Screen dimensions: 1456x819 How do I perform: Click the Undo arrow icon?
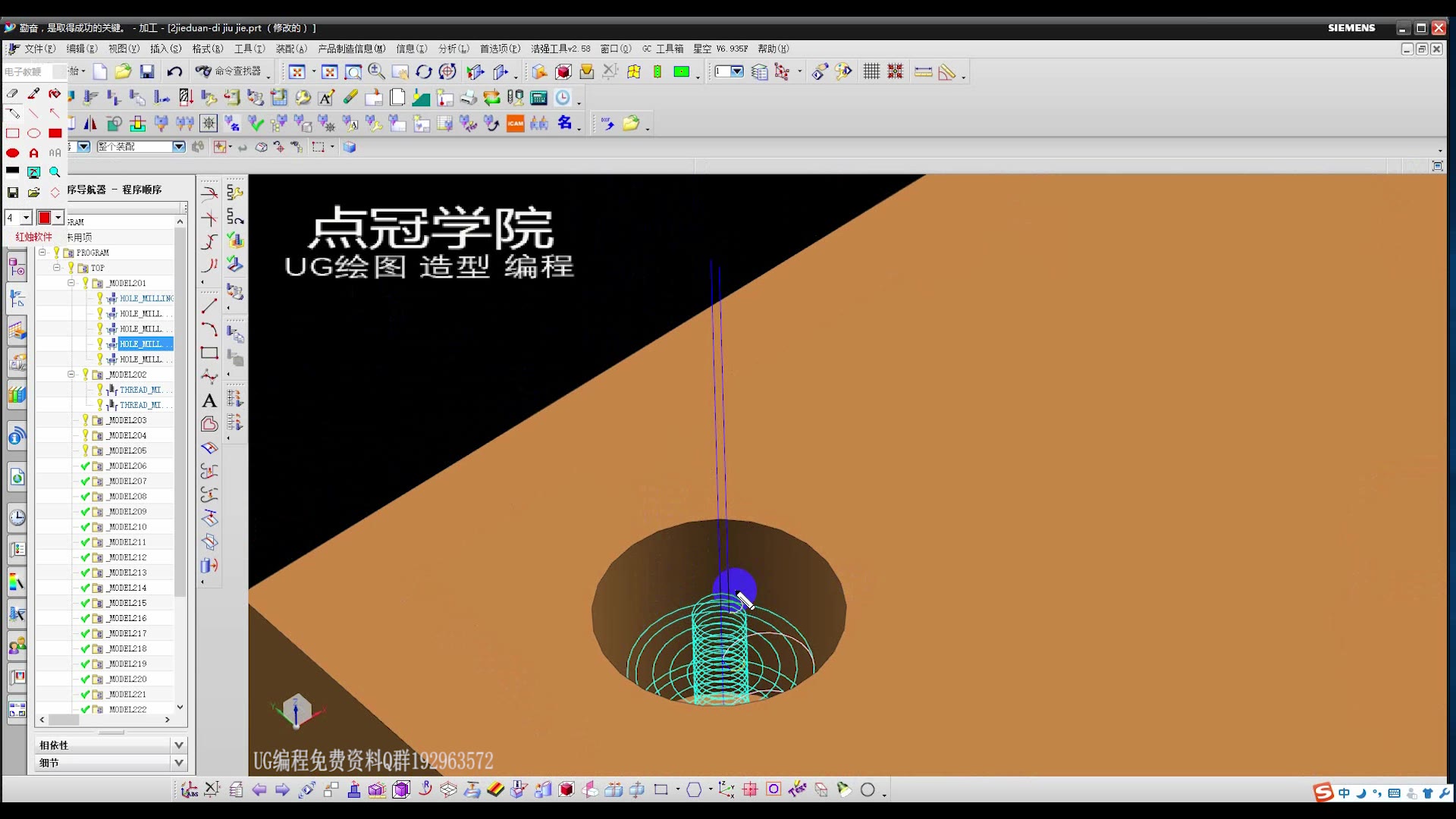tap(174, 72)
